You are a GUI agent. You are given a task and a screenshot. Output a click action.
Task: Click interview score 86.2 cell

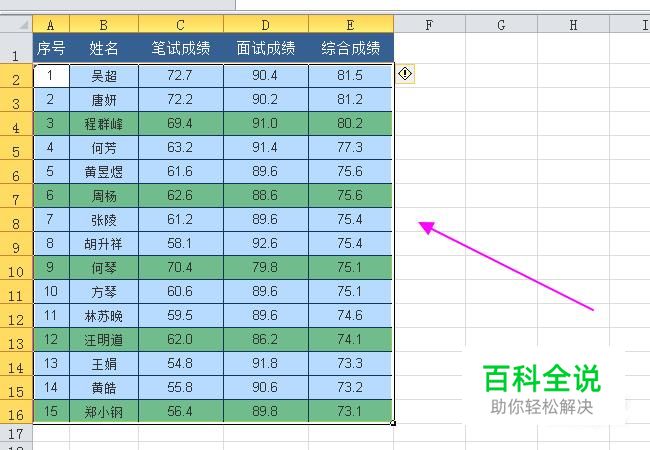[266, 340]
